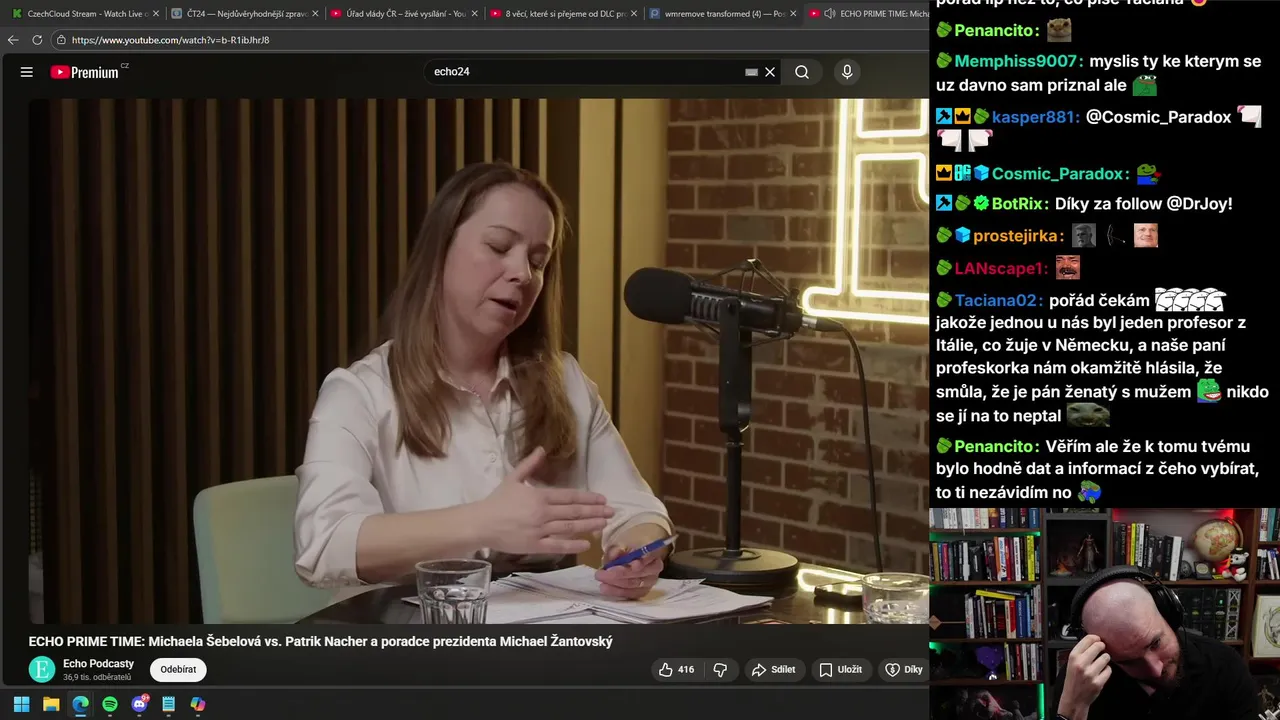
Task: Reload the page with the refresh icon
Action: 37,40
